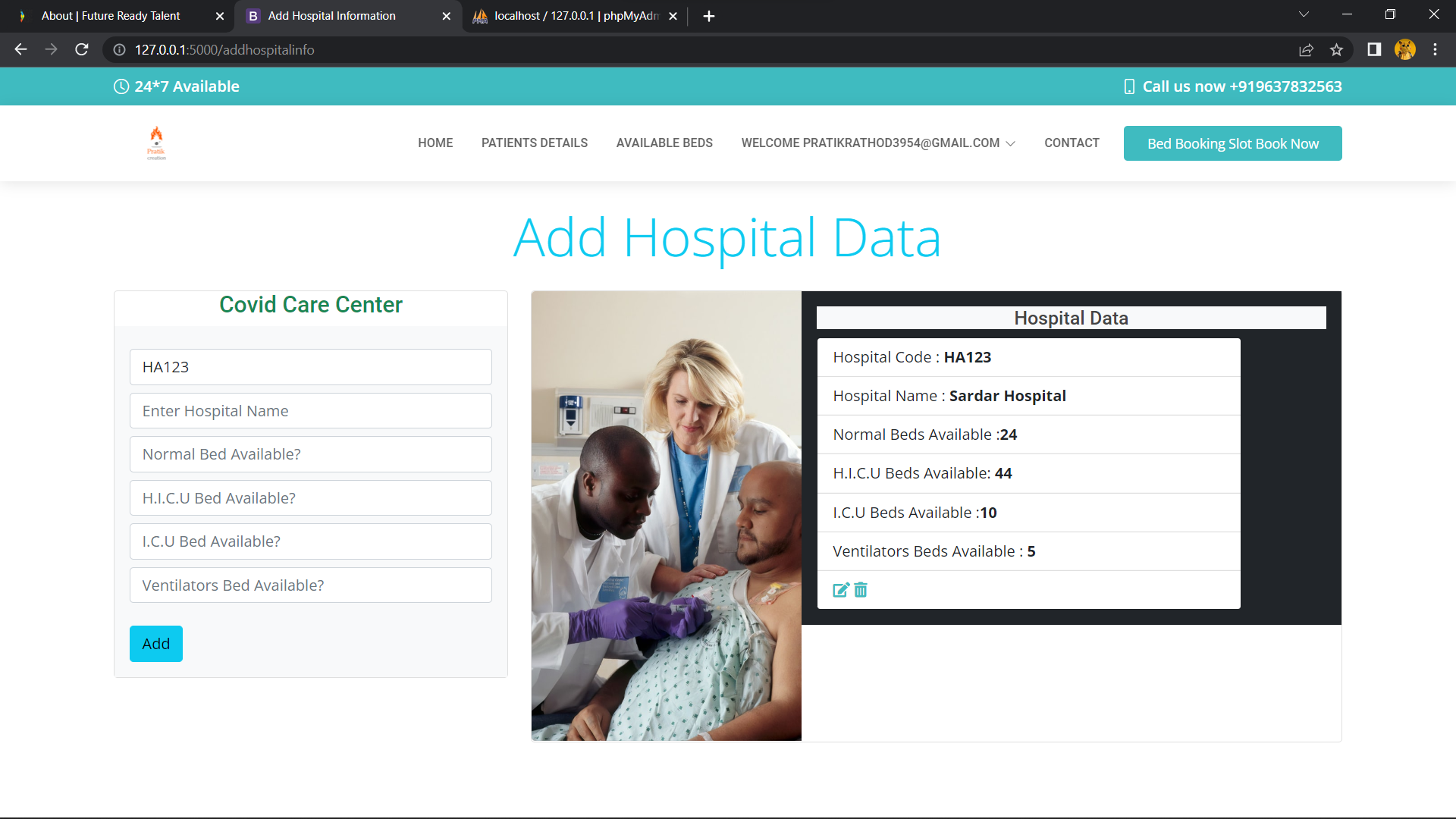Click the I.C.U Bed Available field
This screenshot has width=1456, height=819.
(311, 541)
